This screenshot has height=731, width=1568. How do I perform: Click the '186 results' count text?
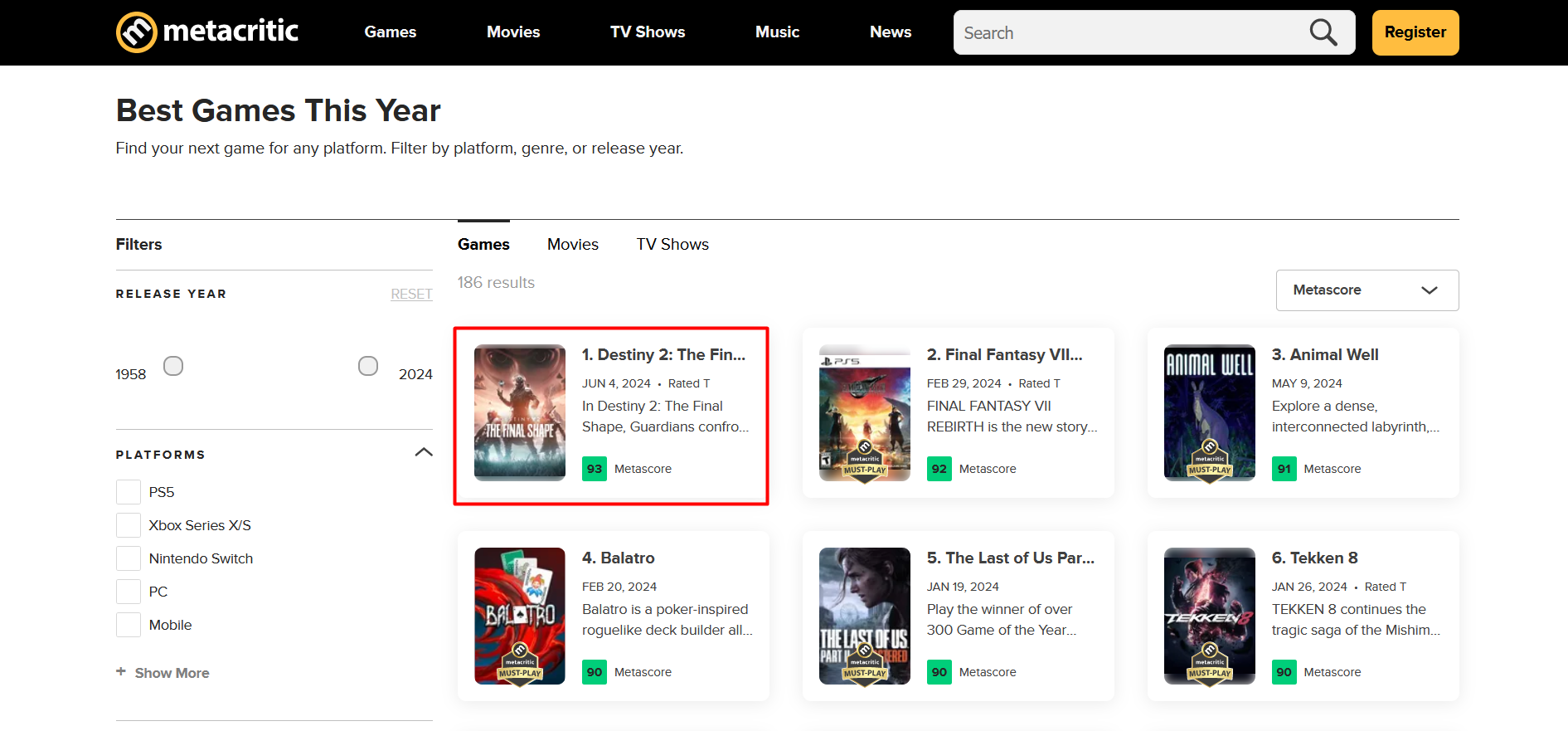(x=496, y=283)
